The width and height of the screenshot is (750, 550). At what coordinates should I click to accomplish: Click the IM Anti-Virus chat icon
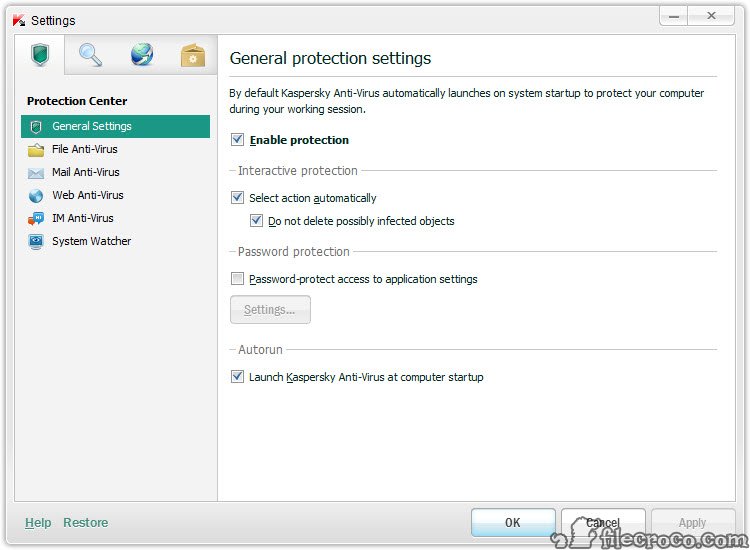point(36,219)
